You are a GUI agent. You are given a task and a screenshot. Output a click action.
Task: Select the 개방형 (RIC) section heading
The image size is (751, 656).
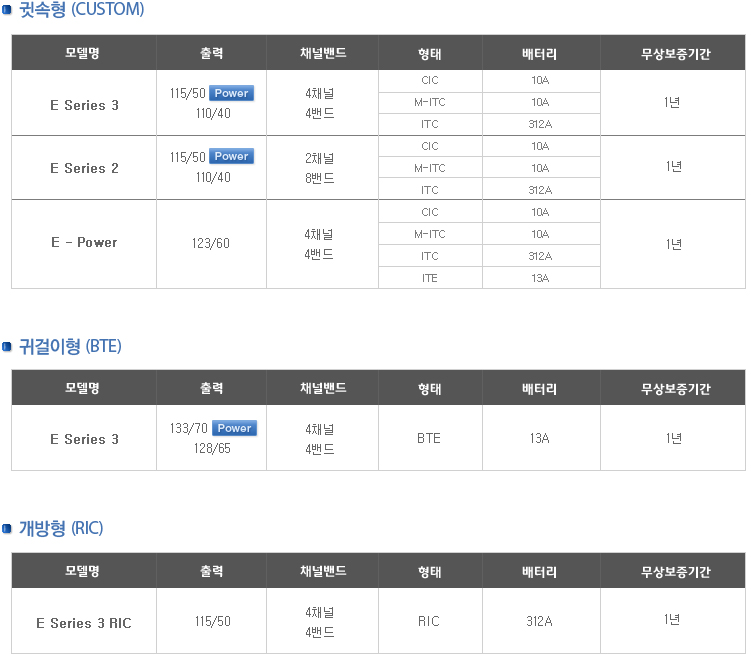tap(61, 528)
